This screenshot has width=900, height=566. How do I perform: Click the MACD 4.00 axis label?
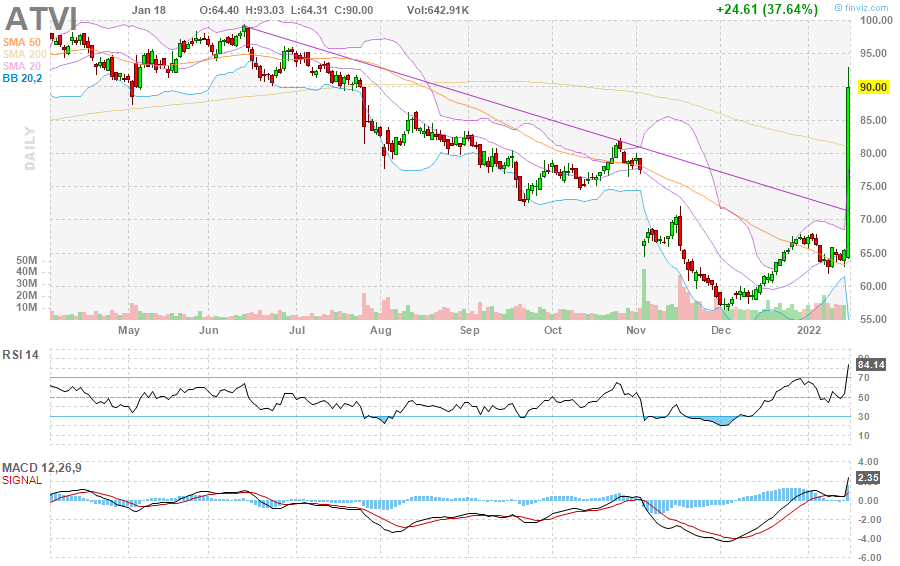[x=869, y=462]
